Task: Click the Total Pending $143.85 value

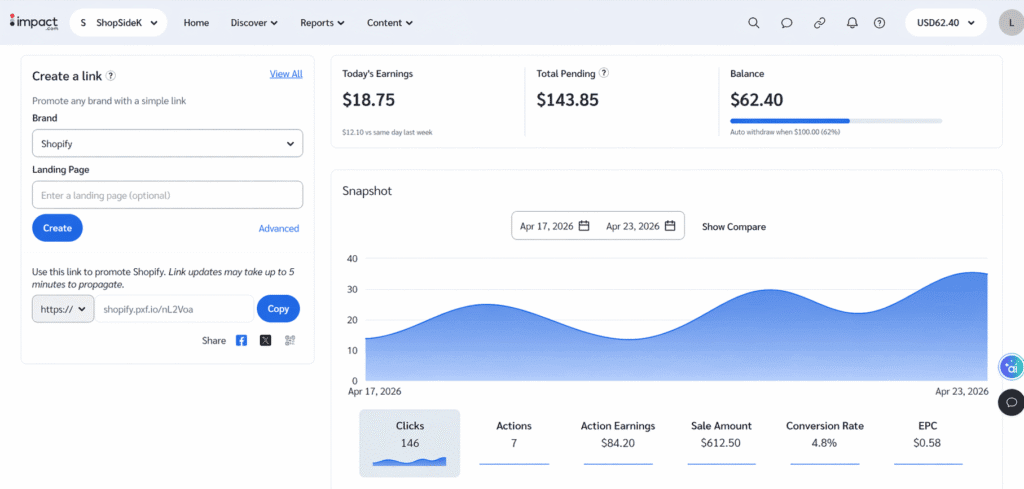Action: coord(568,100)
